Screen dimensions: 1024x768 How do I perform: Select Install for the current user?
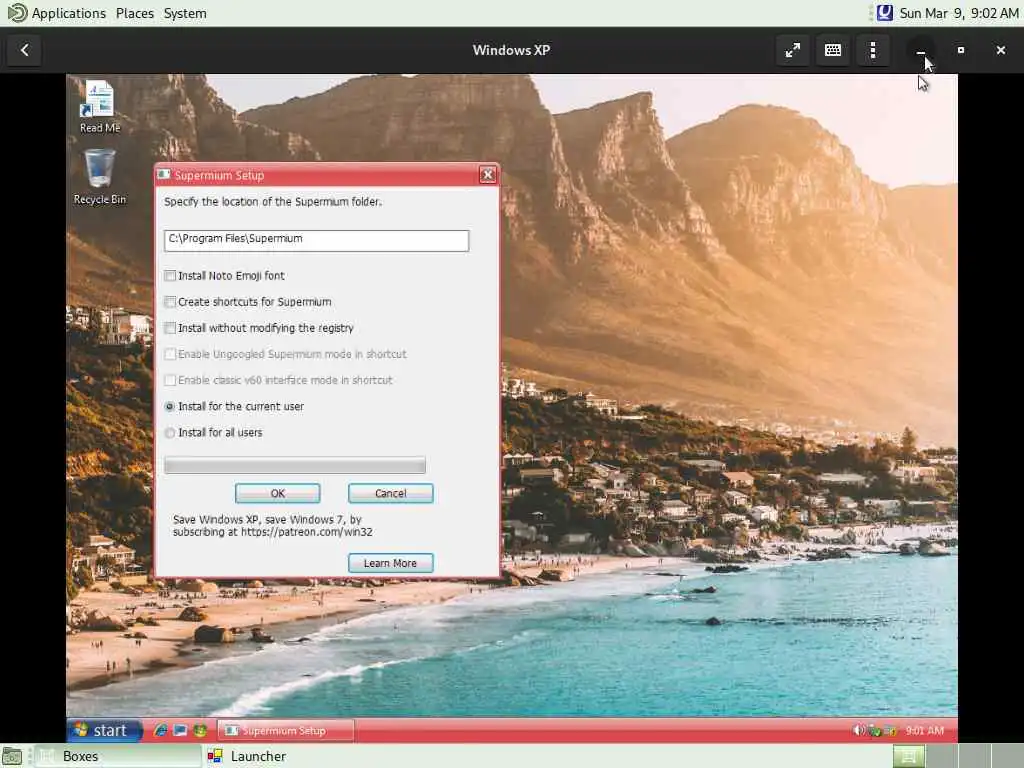[x=170, y=406]
